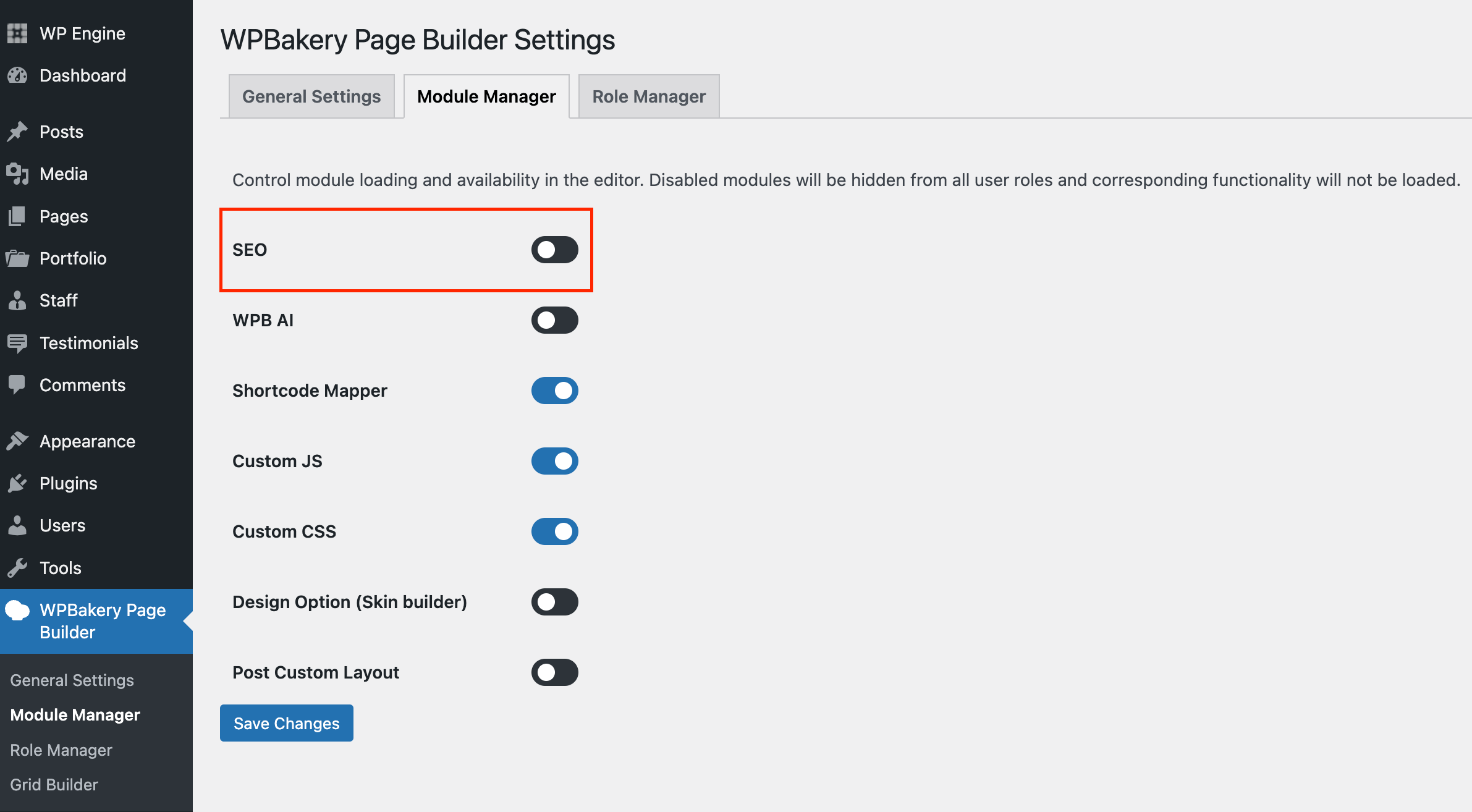Screen dimensions: 1472x812
Task: Click the Tools wrench icon
Action: pyautogui.click(x=17, y=568)
